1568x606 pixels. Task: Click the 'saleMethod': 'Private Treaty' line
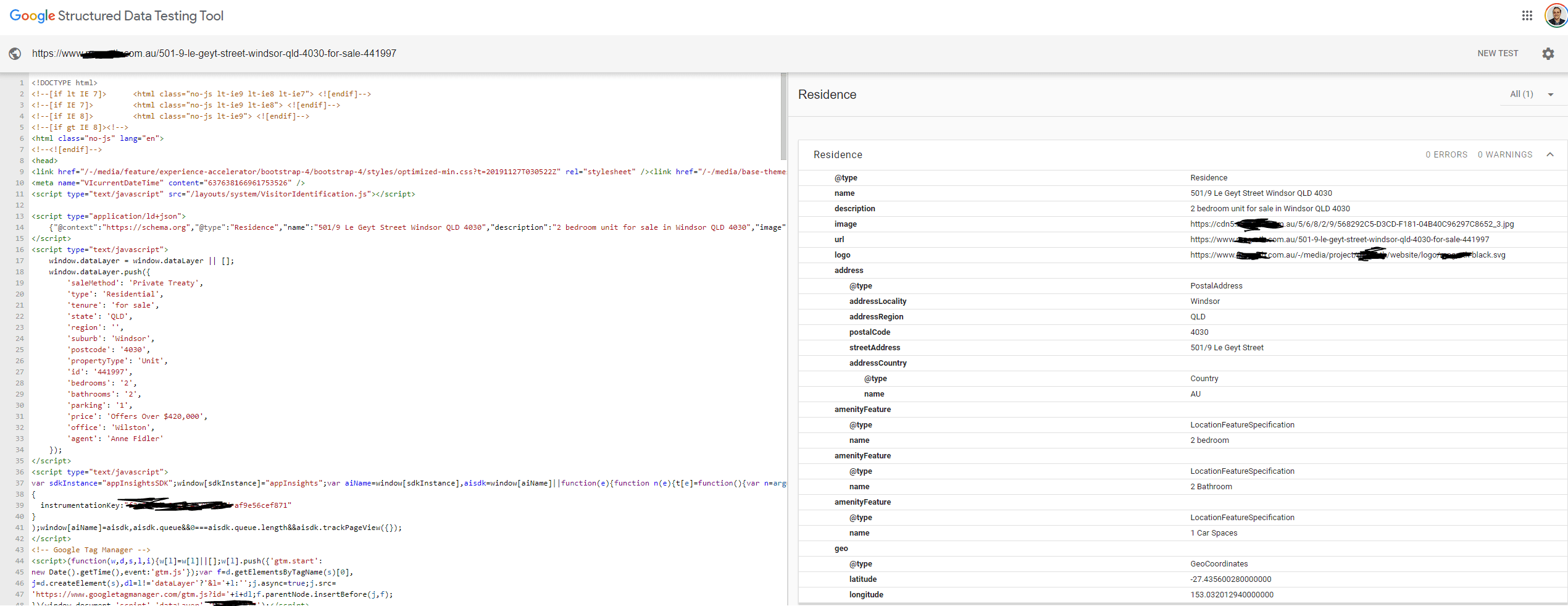[x=135, y=283]
